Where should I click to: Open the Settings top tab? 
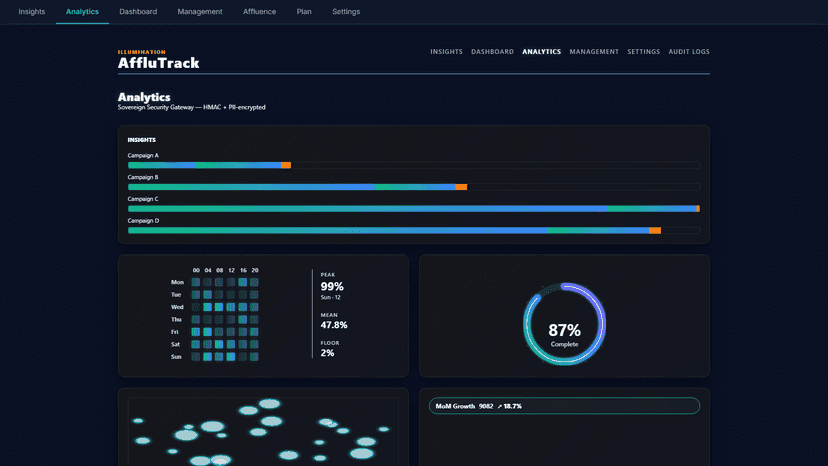(x=346, y=12)
